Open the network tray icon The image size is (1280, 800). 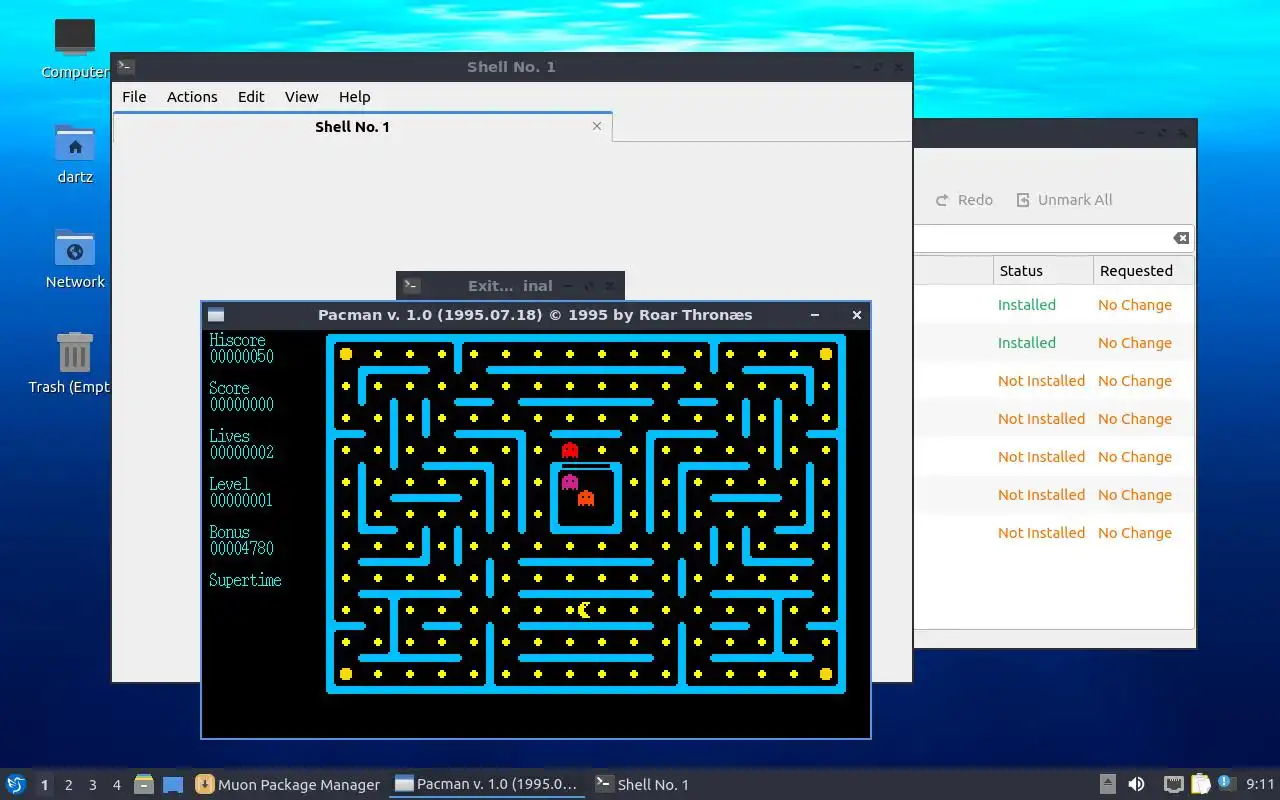click(x=1174, y=785)
